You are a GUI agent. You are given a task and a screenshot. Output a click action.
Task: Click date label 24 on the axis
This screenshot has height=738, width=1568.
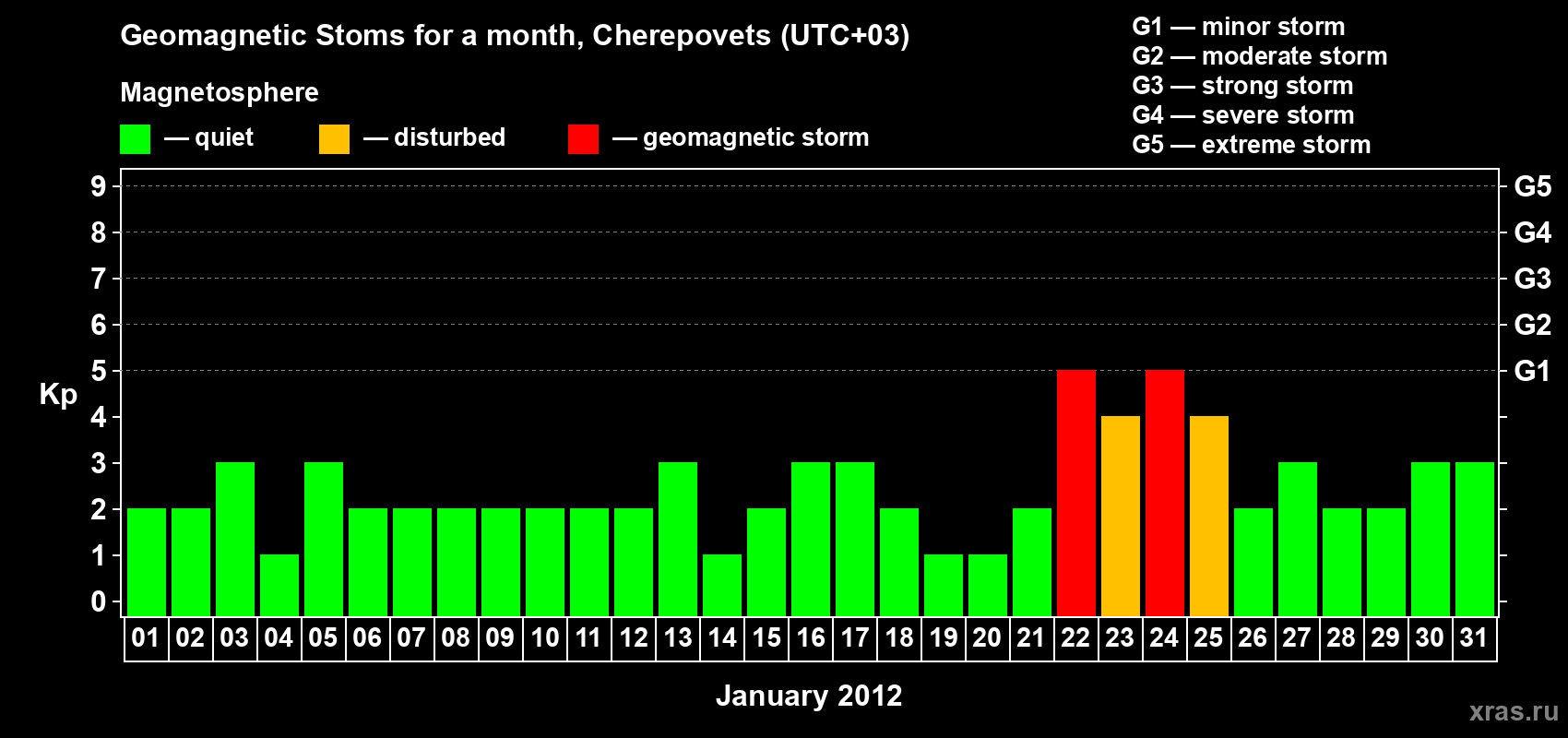tap(1164, 638)
